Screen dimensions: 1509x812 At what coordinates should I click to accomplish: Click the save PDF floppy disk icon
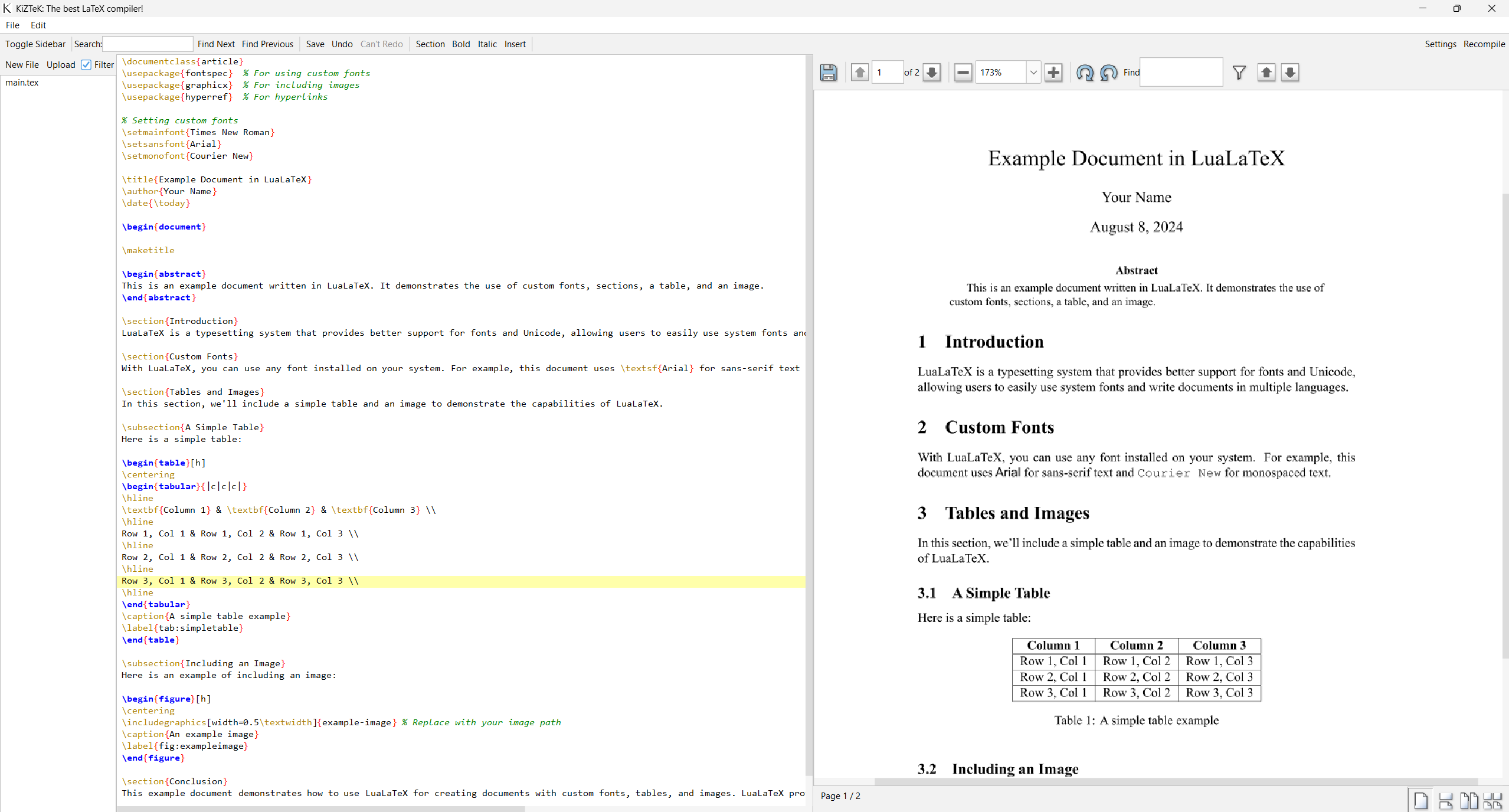pyautogui.click(x=829, y=73)
